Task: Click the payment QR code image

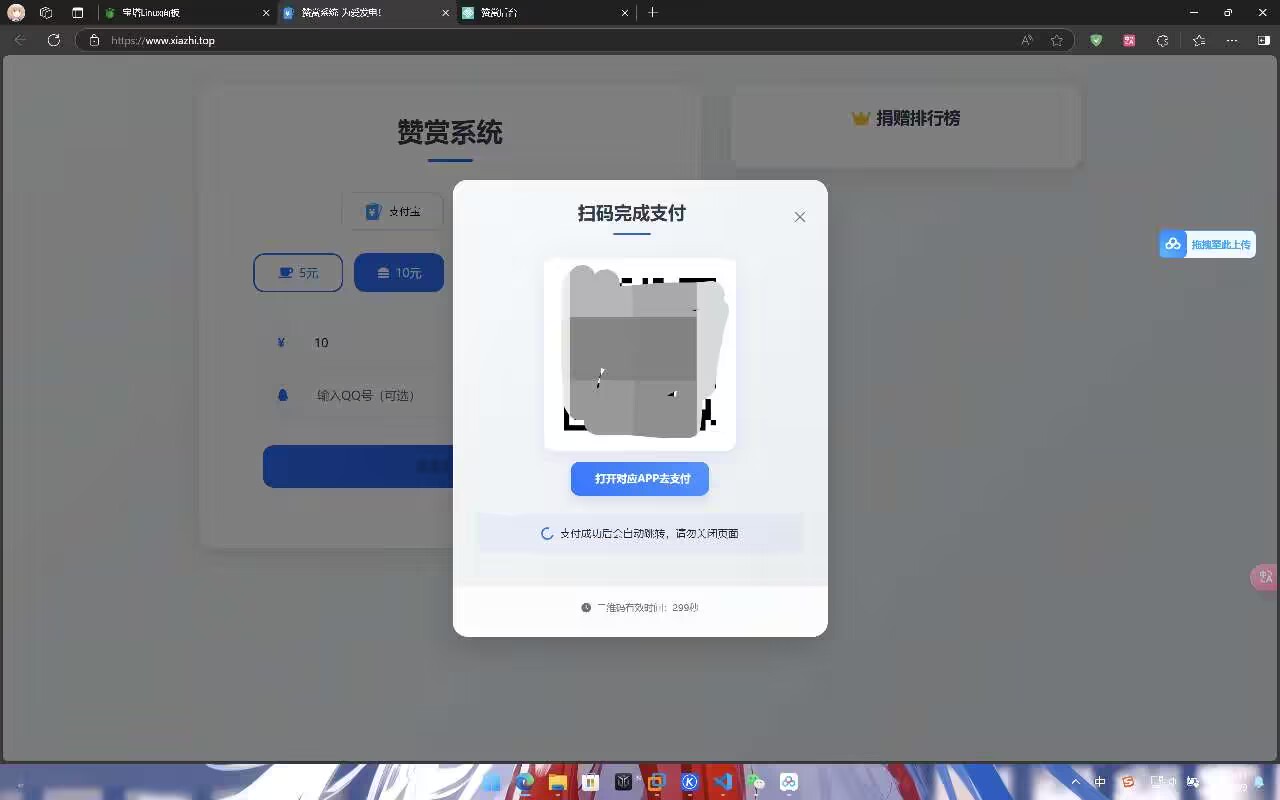Action: [640, 354]
